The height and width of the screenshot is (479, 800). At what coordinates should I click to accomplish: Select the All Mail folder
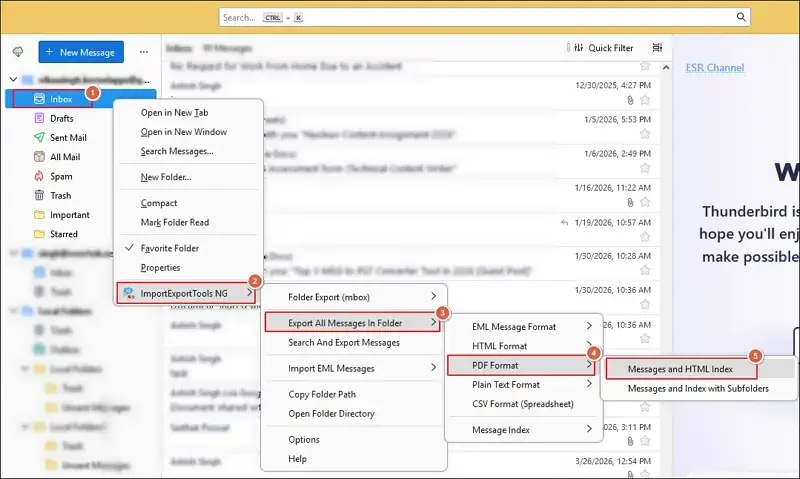(65, 157)
